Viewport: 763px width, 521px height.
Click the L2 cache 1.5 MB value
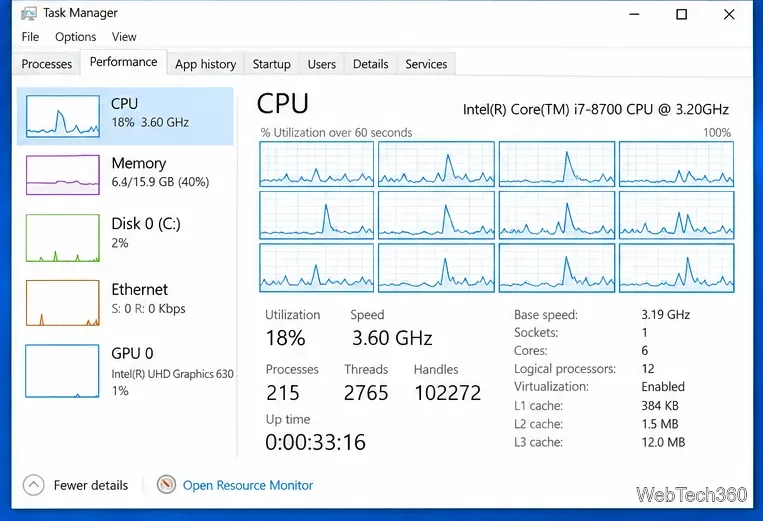coord(660,424)
